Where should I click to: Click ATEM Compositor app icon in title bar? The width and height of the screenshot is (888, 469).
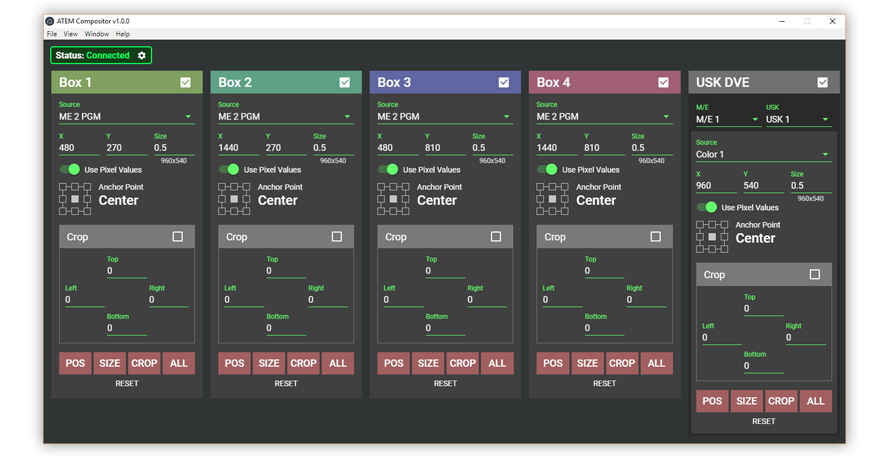point(50,21)
